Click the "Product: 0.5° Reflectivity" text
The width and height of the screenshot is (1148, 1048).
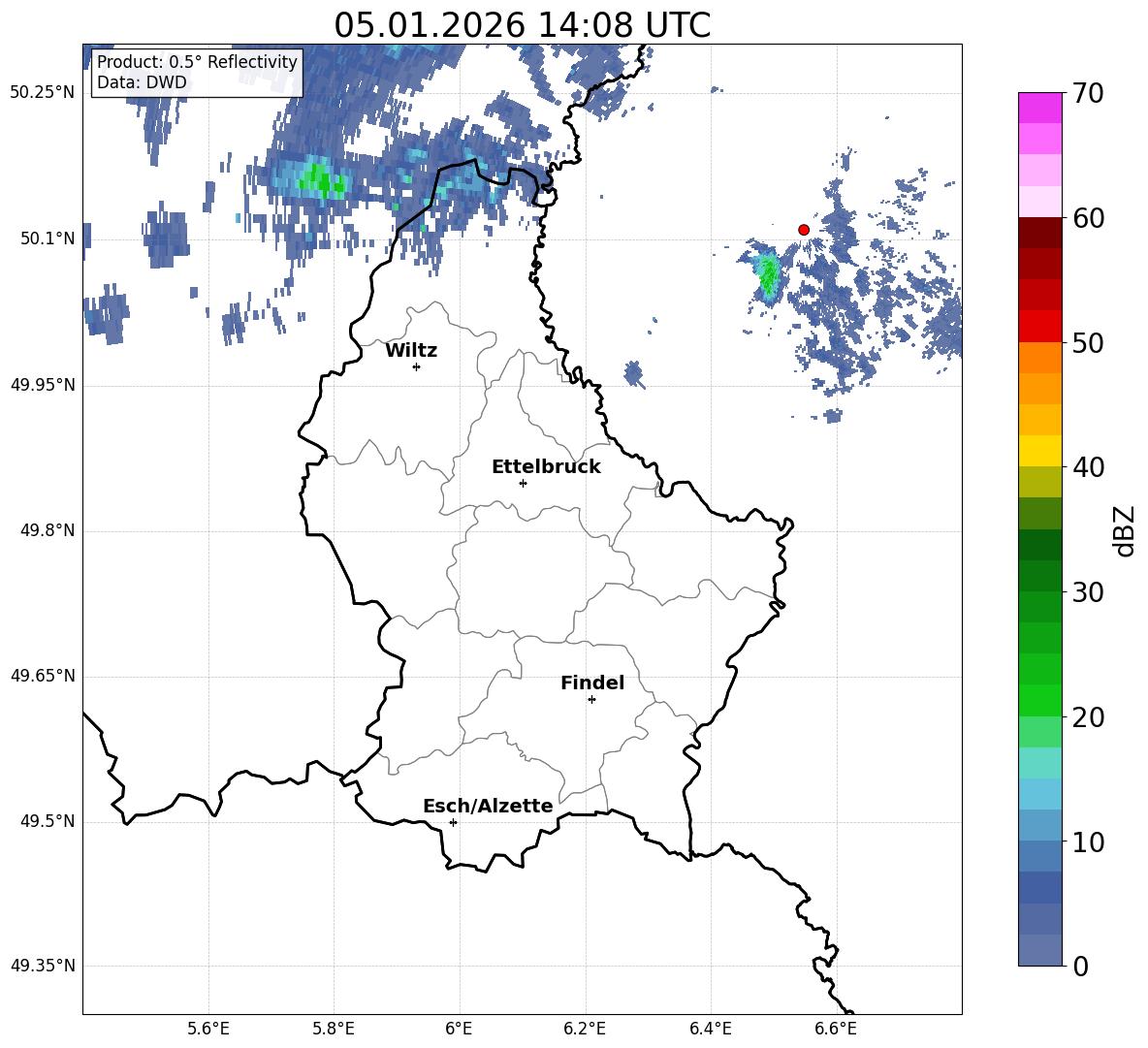pos(197,62)
